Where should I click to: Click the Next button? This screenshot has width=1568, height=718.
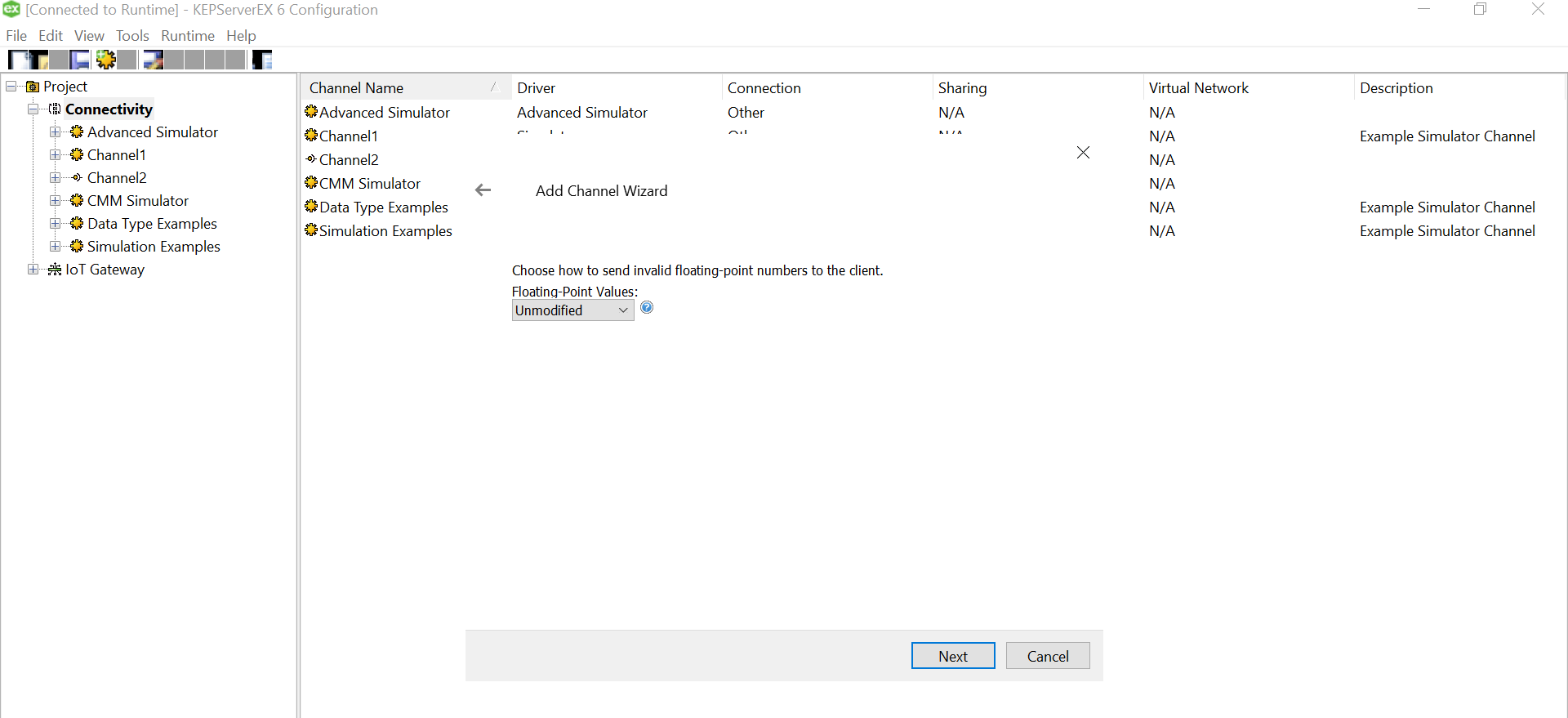click(x=952, y=656)
